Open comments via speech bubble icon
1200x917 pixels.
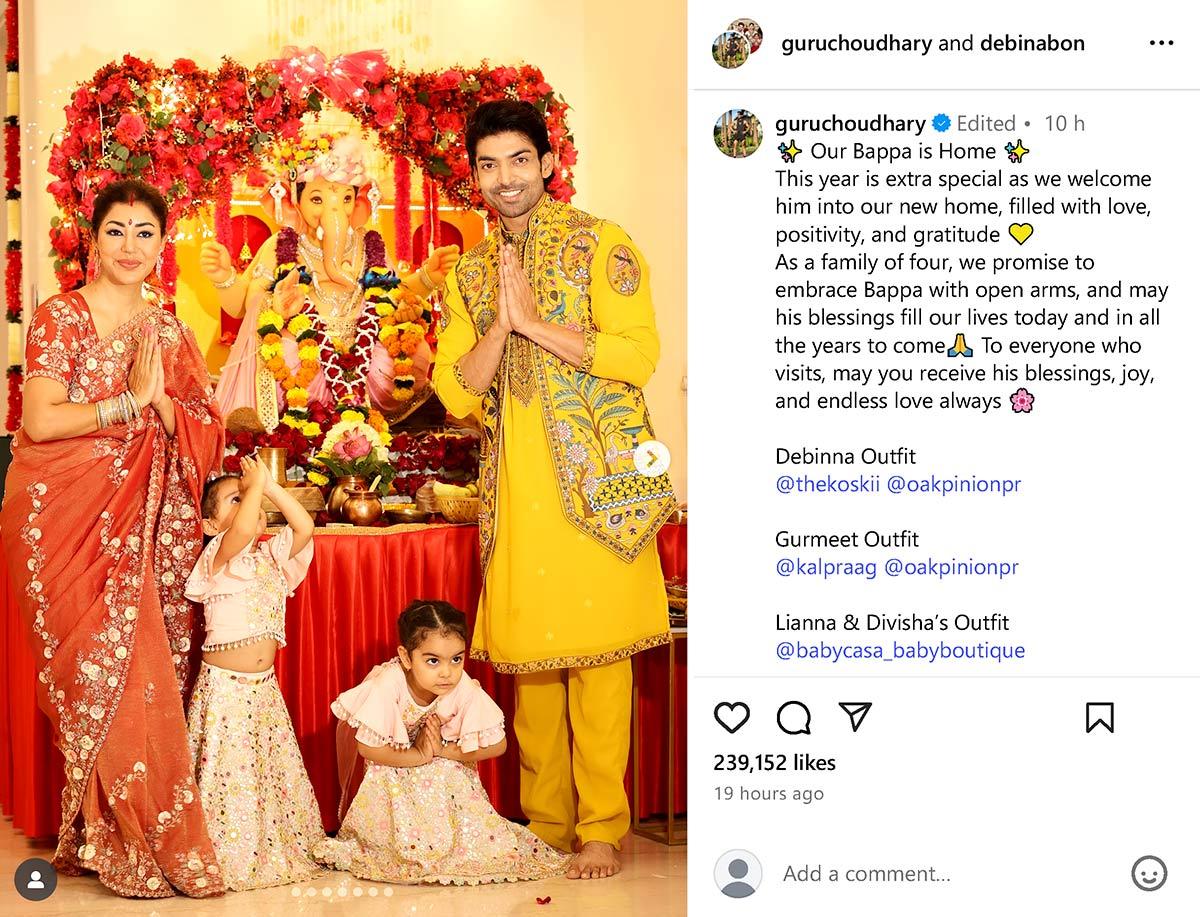click(x=794, y=717)
